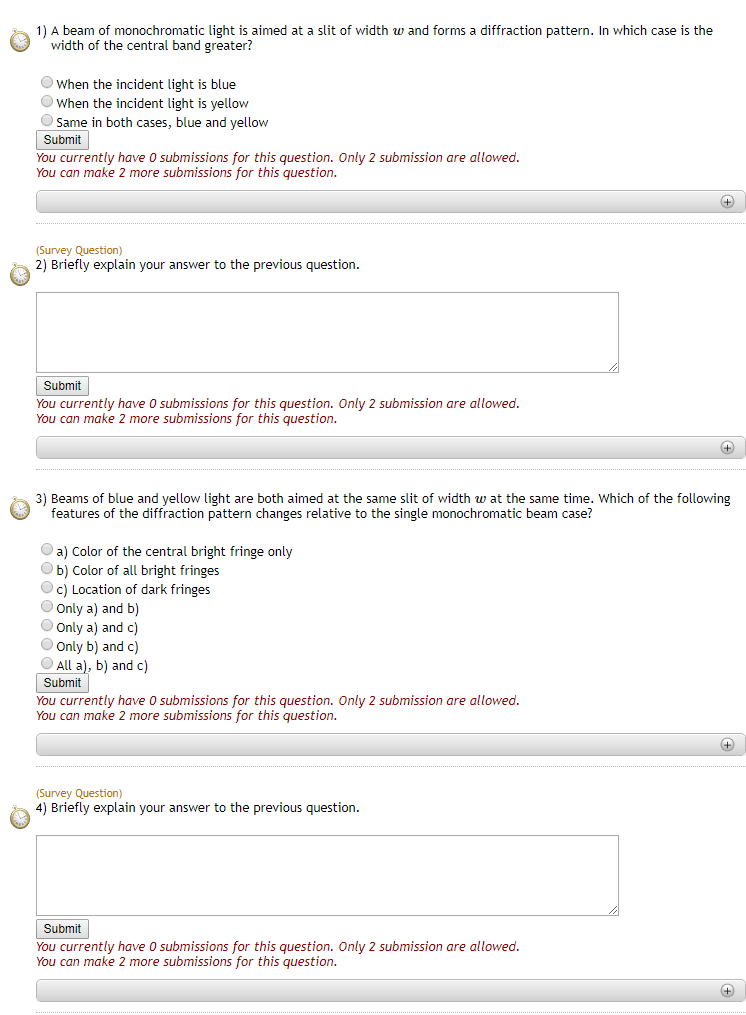Click the timer icon beside question 2
The image size is (746, 1015).
[20, 275]
